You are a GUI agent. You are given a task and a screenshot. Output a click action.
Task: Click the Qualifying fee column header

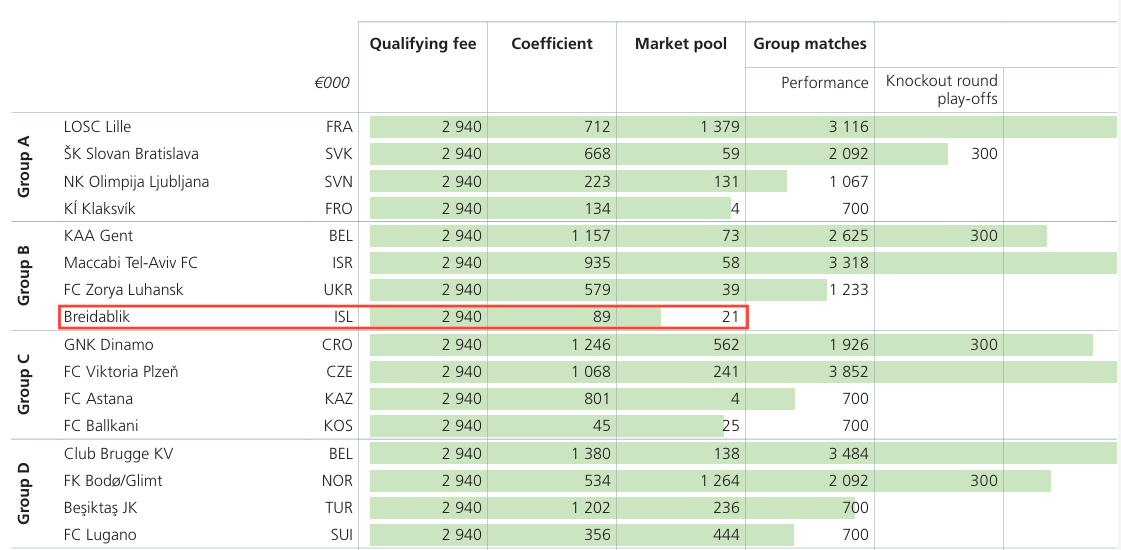[423, 44]
